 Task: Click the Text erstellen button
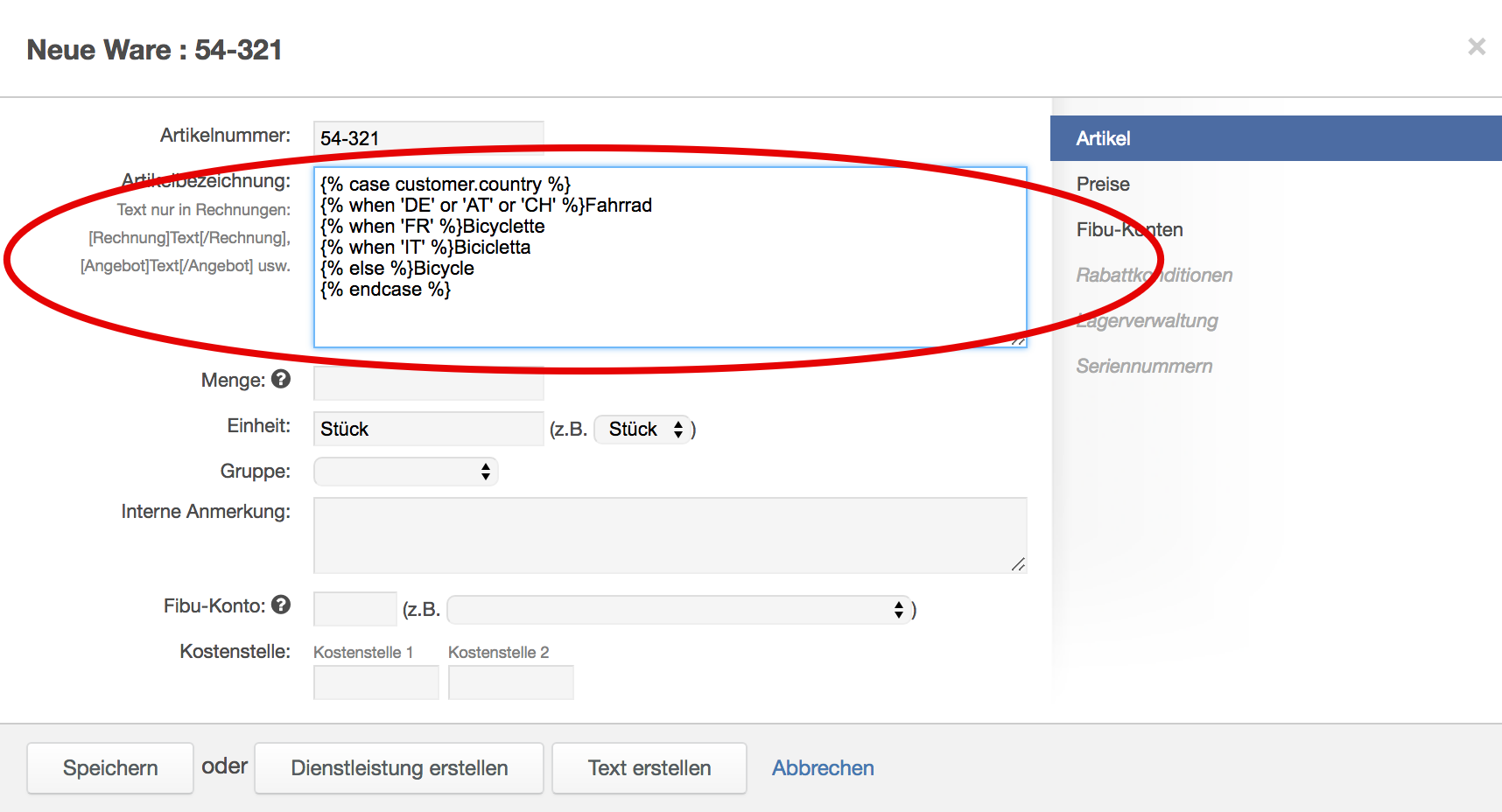[649, 768]
